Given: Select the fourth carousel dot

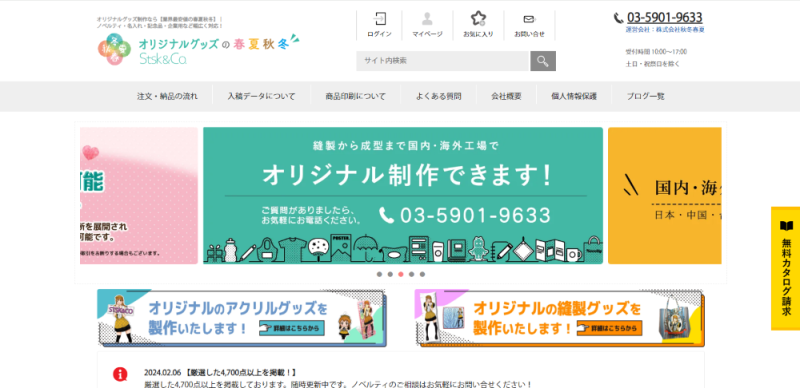Looking at the screenshot, I should point(411,274).
